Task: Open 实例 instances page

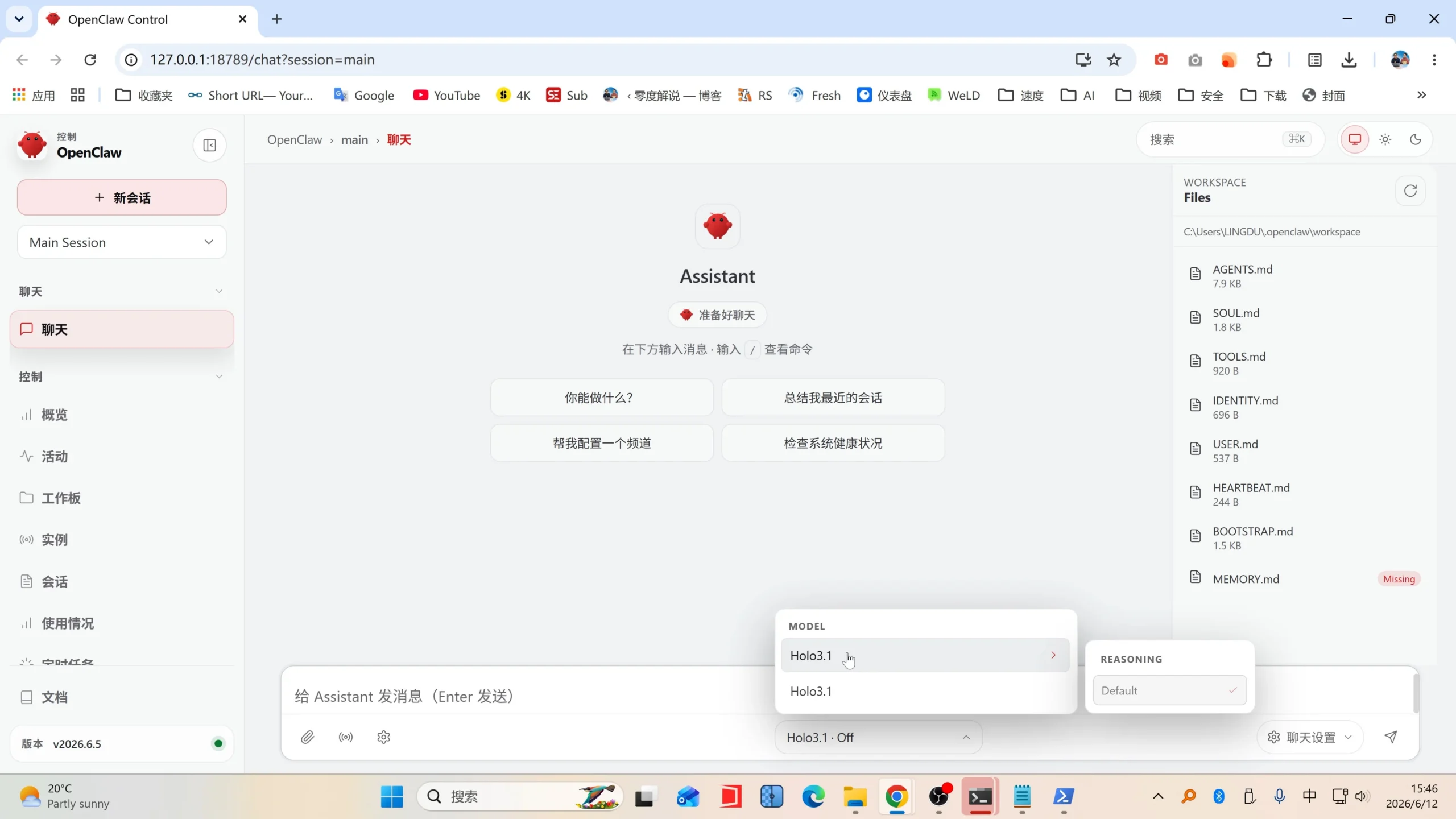Action: pos(122,539)
